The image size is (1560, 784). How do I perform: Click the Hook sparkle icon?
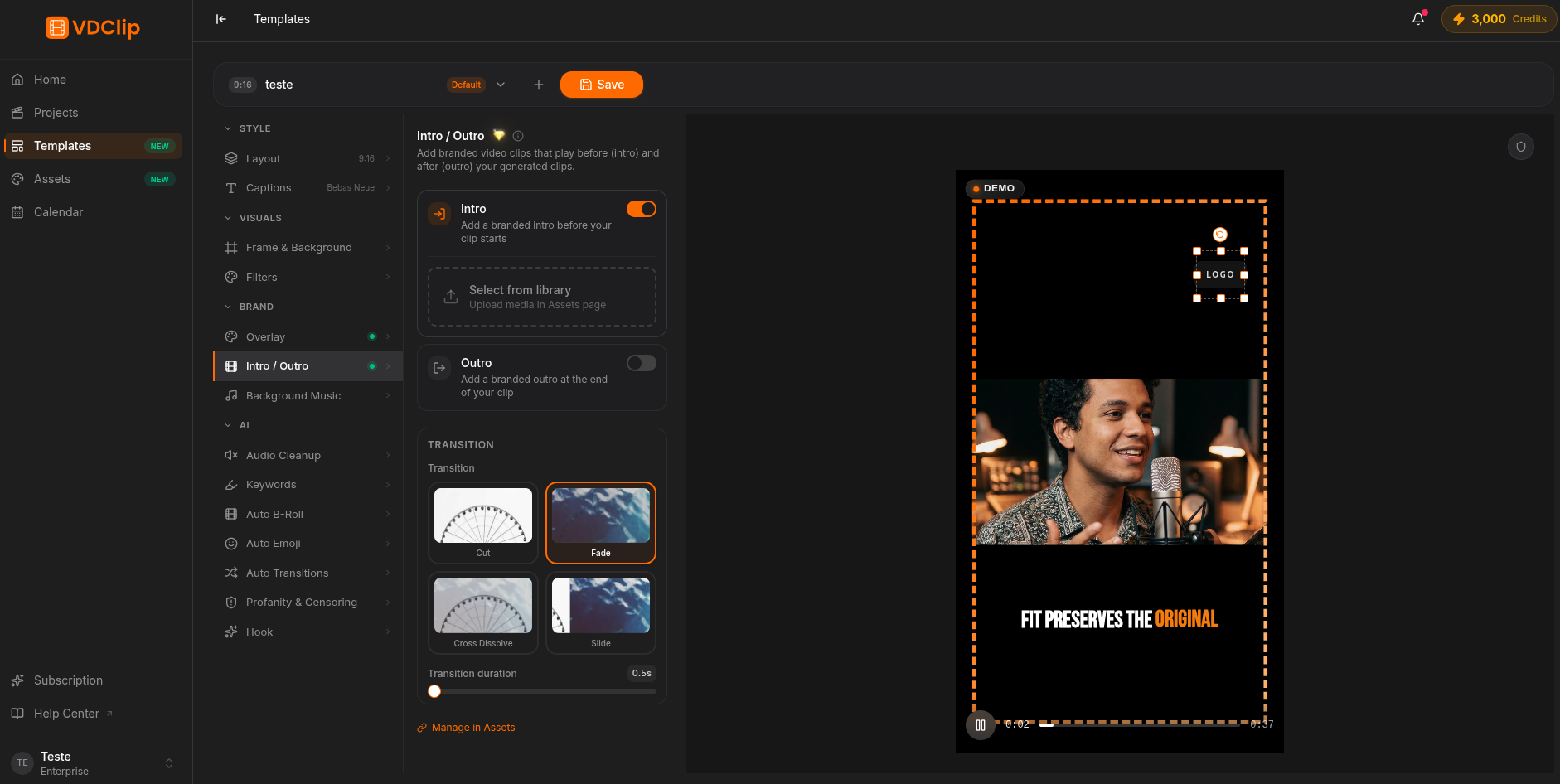pyautogui.click(x=231, y=632)
